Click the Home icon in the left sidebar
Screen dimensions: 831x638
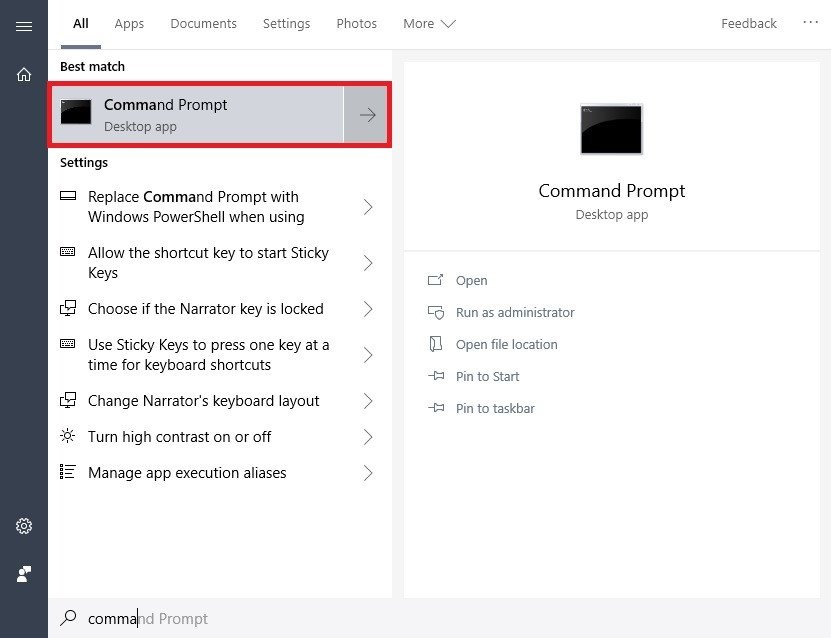24,74
